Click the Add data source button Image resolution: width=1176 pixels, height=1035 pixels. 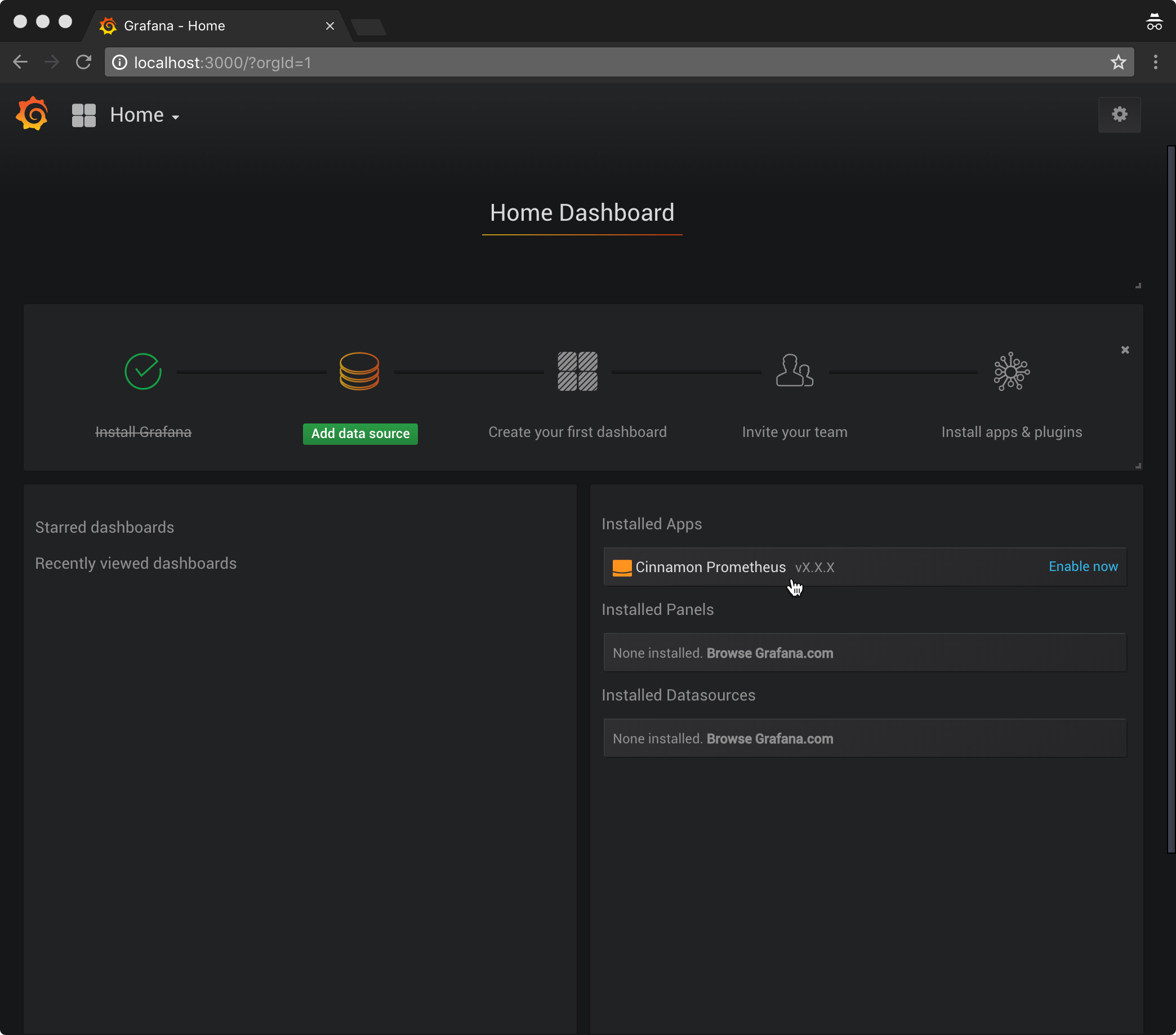(360, 433)
